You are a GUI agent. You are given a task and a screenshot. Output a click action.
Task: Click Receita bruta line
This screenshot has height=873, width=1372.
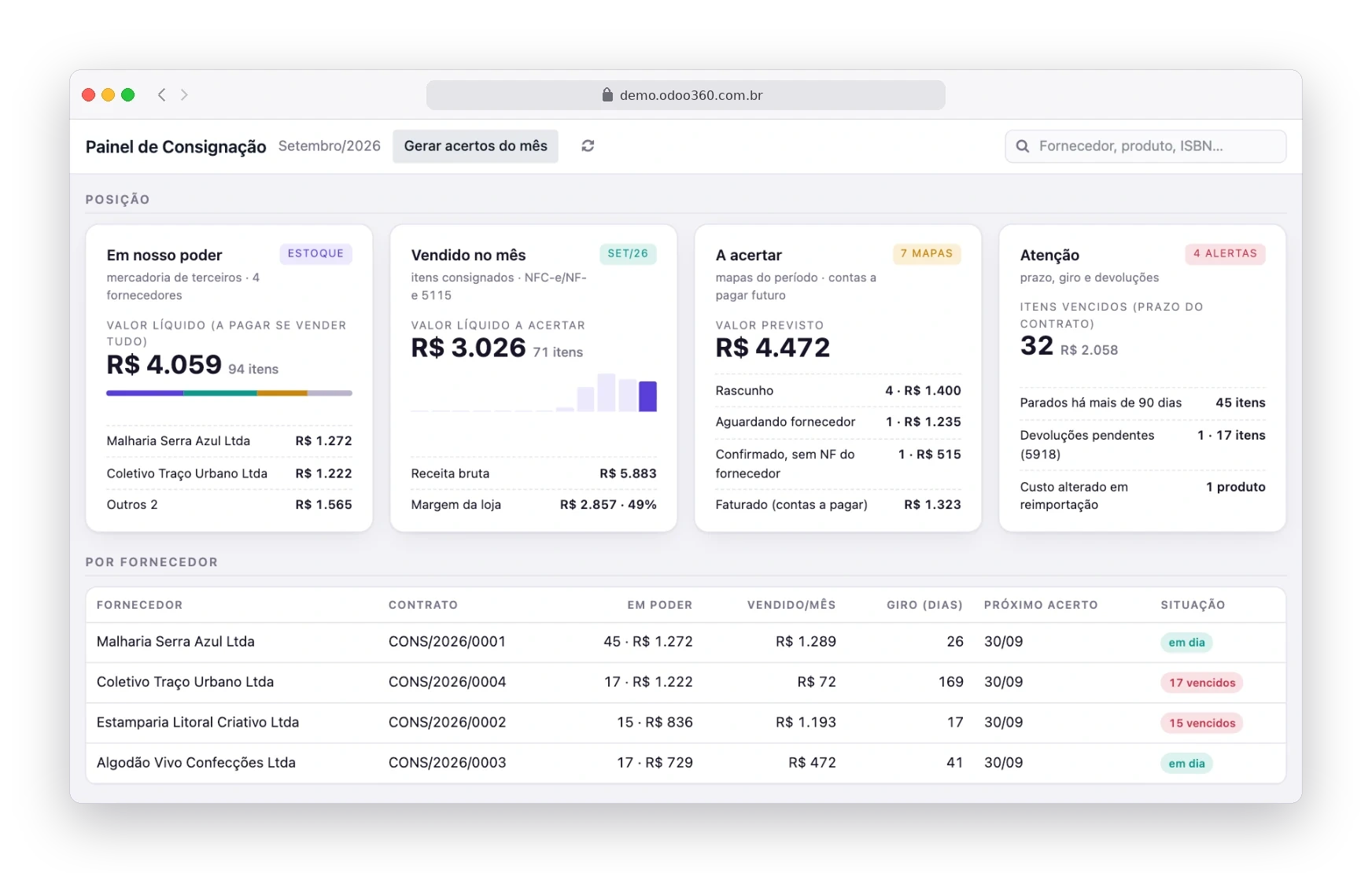[533, 473]
